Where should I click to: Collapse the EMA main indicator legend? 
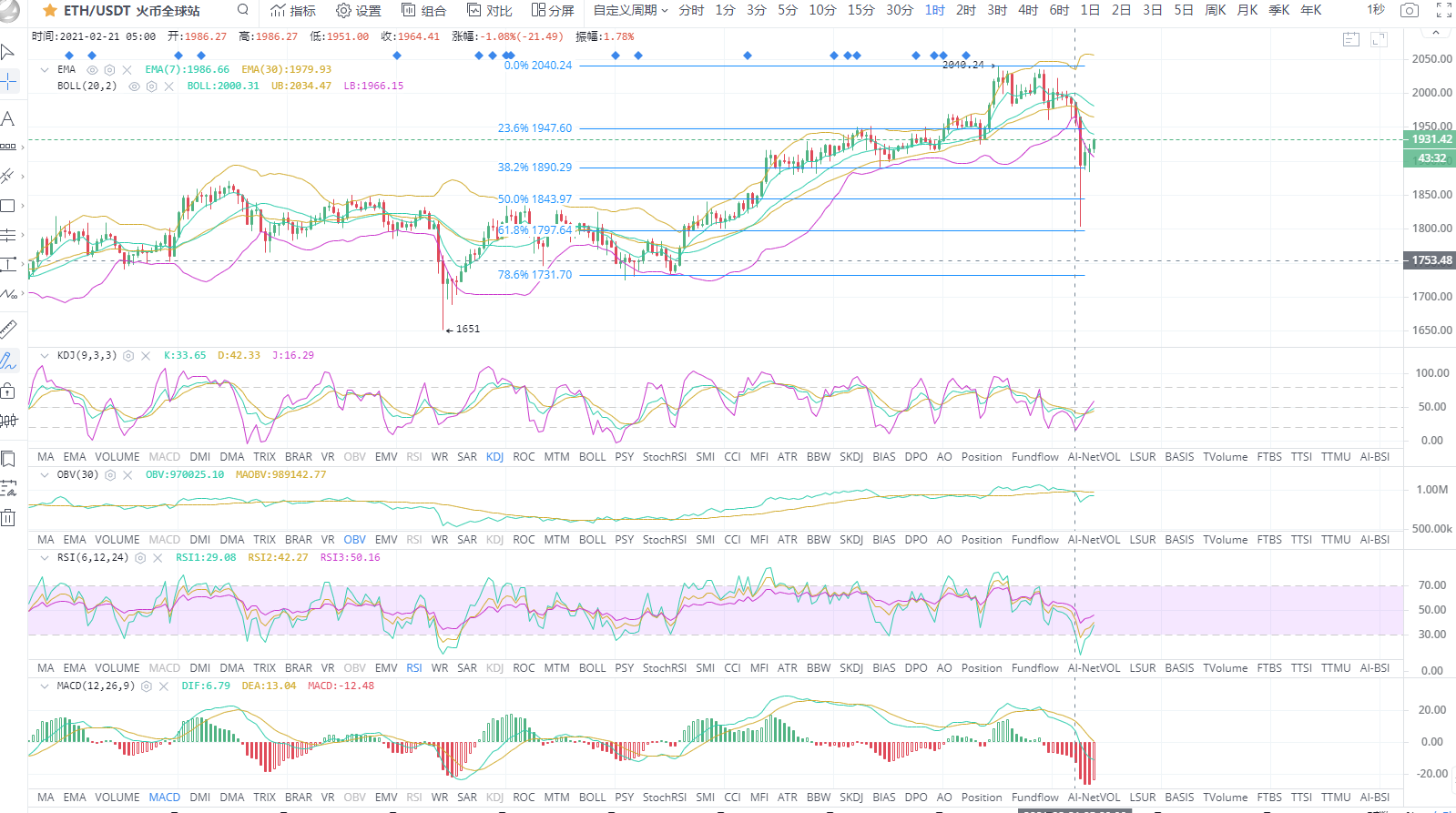click(45, 69)
